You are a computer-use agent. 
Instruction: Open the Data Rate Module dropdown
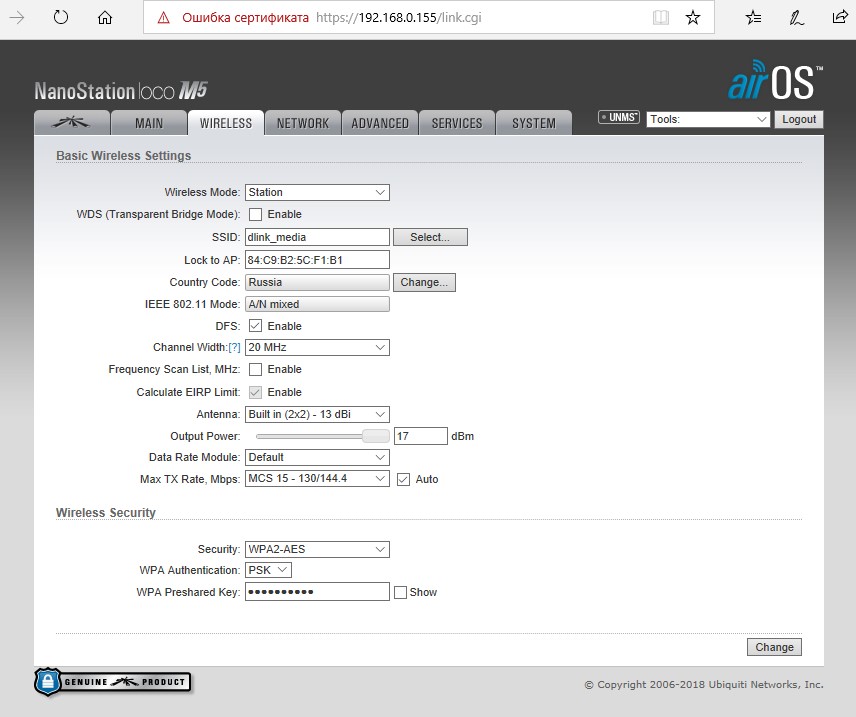coord(317,457)
